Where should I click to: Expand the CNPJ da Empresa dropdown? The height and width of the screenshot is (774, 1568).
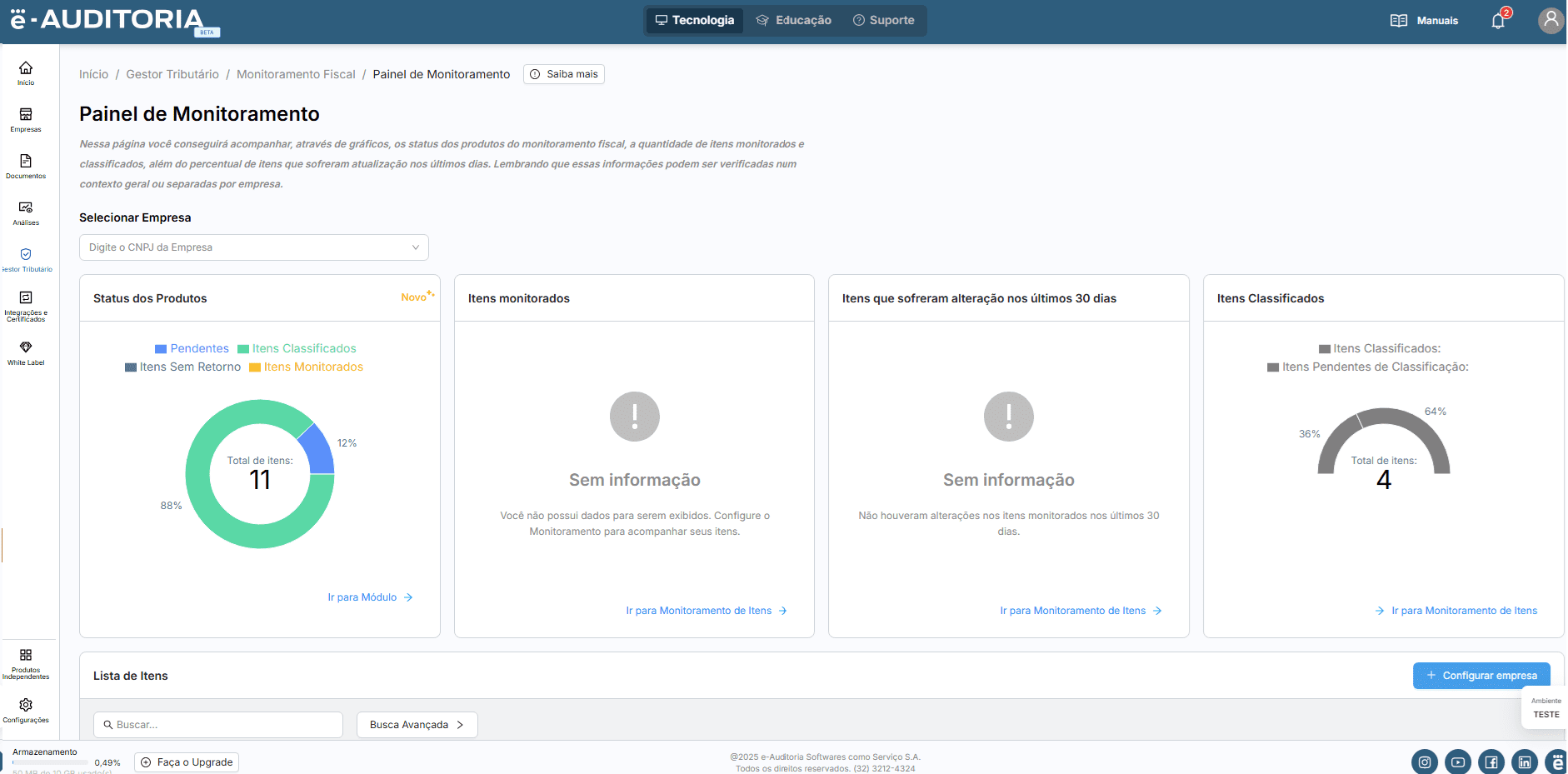click(x=254, y=247)
